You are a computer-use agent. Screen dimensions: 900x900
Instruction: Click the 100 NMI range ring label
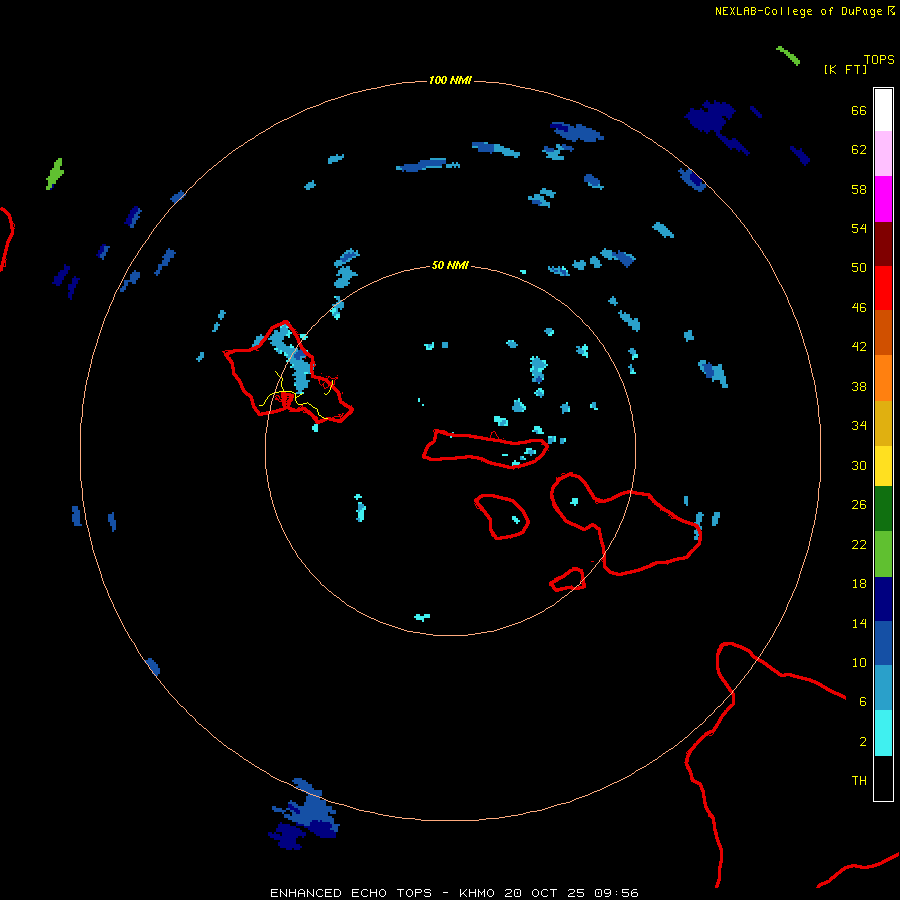click(450, 80)
